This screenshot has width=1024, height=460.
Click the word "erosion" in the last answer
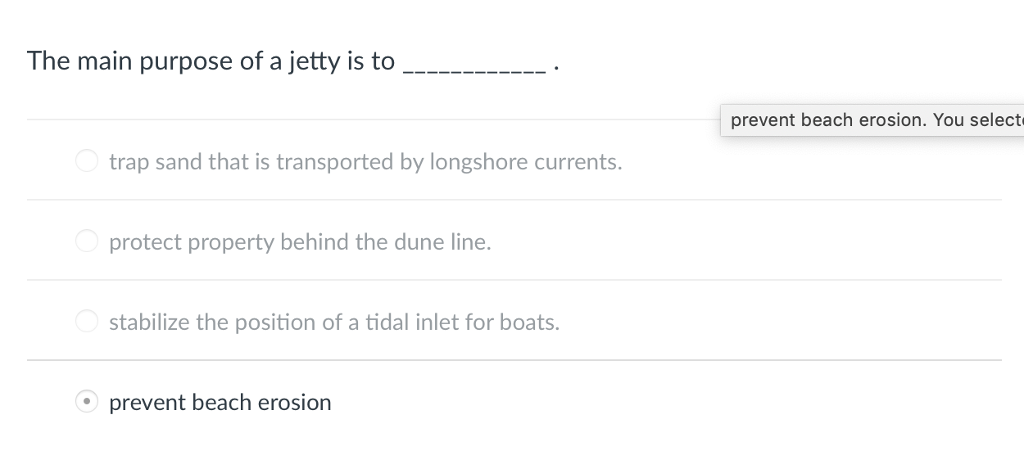(x=295, y=402)
